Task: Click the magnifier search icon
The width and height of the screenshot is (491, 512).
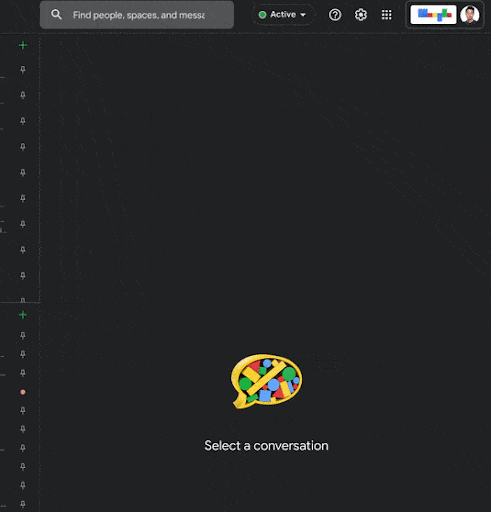Action: tap(56, 15)
